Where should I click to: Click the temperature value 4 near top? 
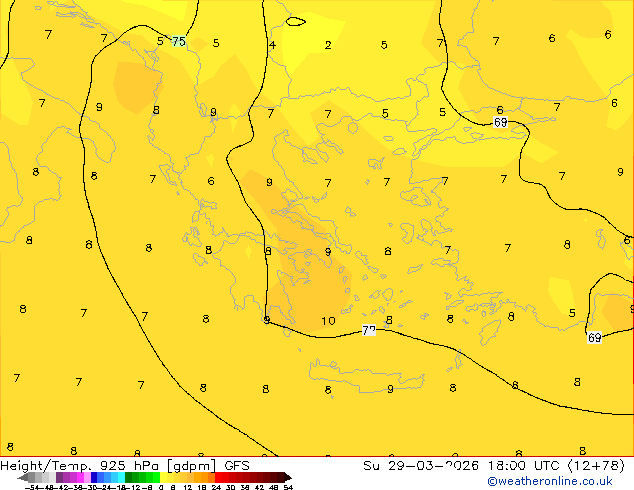[x=273, y=45]
